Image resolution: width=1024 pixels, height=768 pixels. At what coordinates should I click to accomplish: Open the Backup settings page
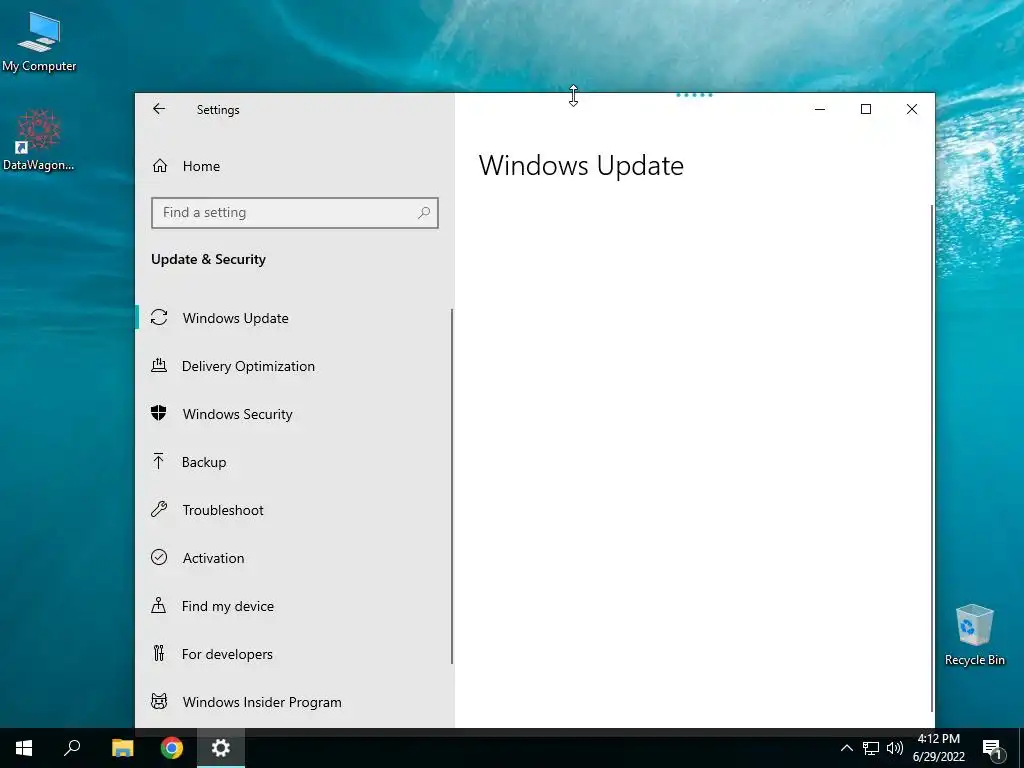click(295, 462)
